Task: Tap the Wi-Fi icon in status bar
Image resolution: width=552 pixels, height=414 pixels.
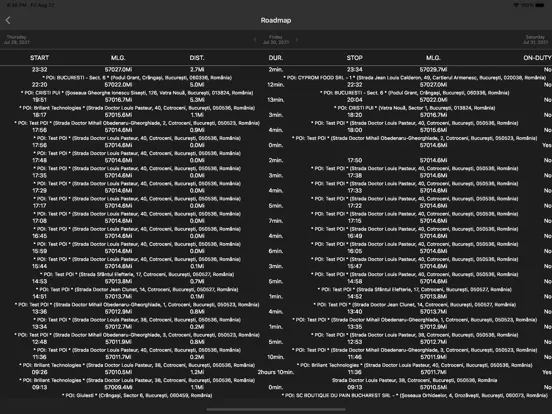Action: (x=516, y=5)
